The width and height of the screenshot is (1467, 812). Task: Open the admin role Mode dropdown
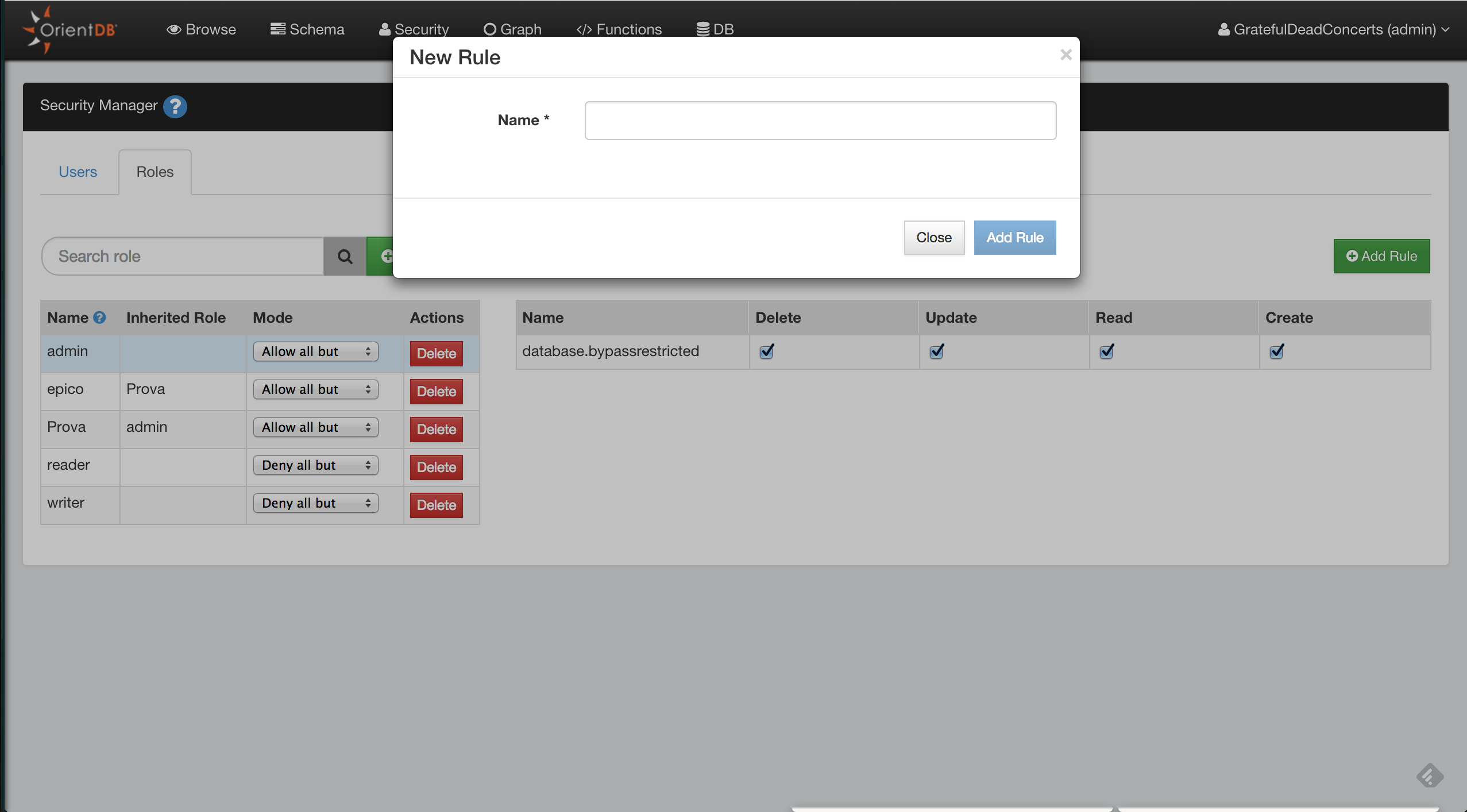(x=315, y=351)
